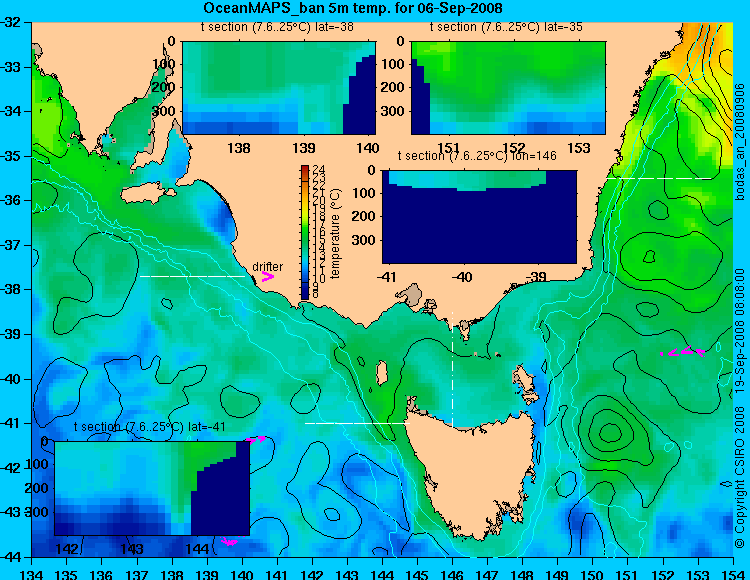Click King Island in western Bass Strait
The width and height of the screenshot is (750, 580).
[382, 373]
